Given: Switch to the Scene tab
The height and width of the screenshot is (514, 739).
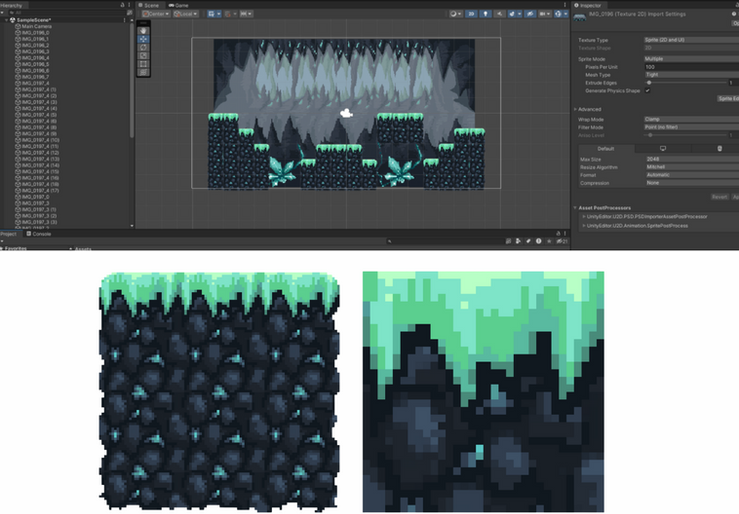Looking at the screenshot, I should (149, 5).
